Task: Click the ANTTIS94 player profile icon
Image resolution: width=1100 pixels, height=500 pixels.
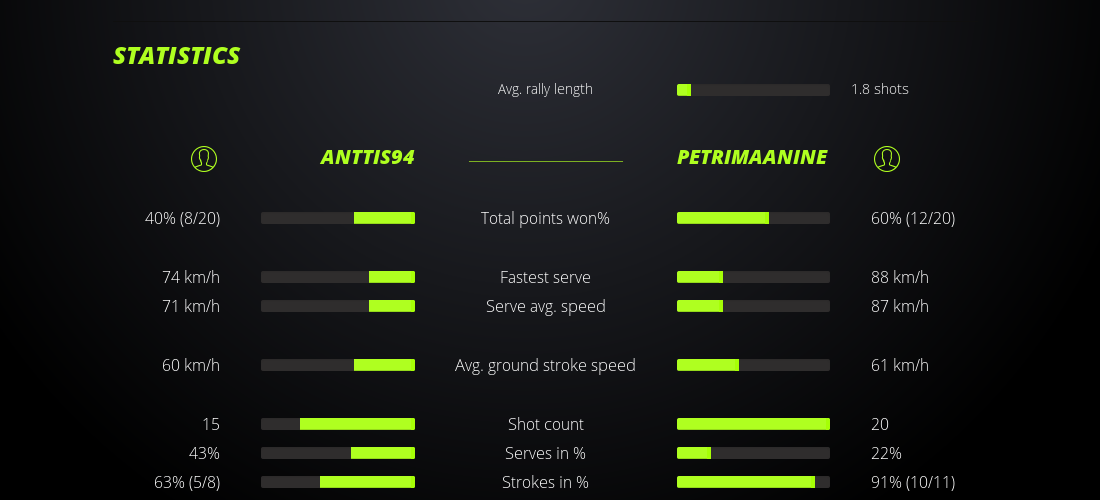Action: pos(204,158)
